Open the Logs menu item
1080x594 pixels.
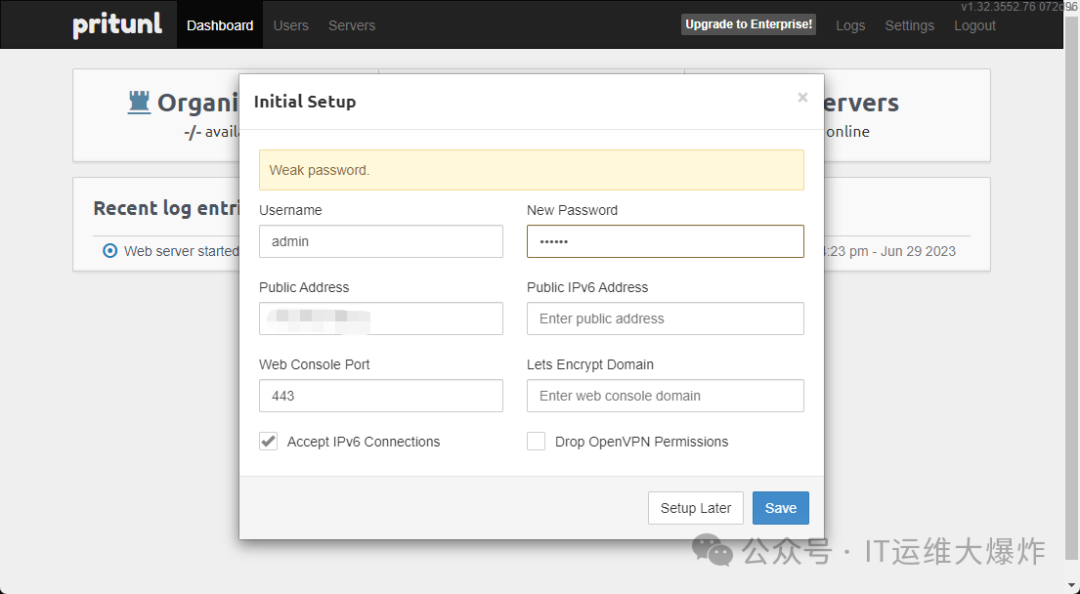coord(850,25)
